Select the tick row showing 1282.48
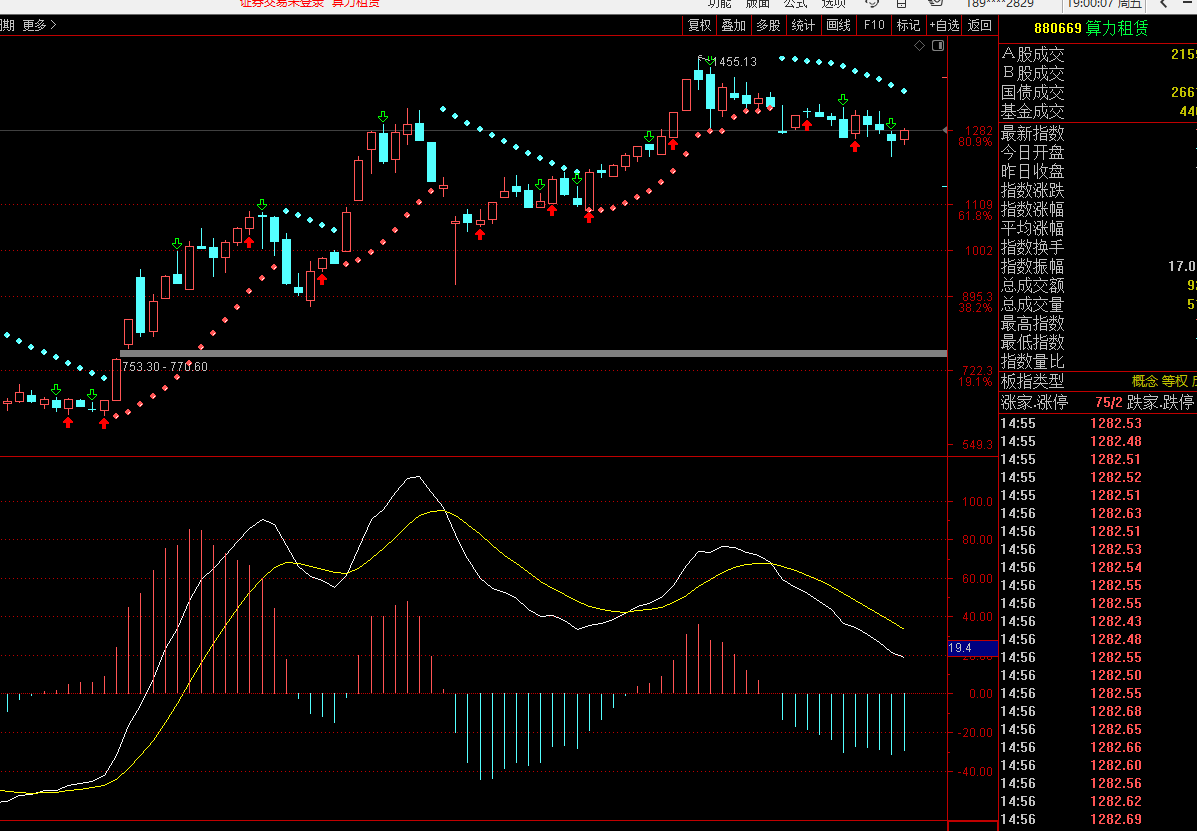 point(1098,442)
